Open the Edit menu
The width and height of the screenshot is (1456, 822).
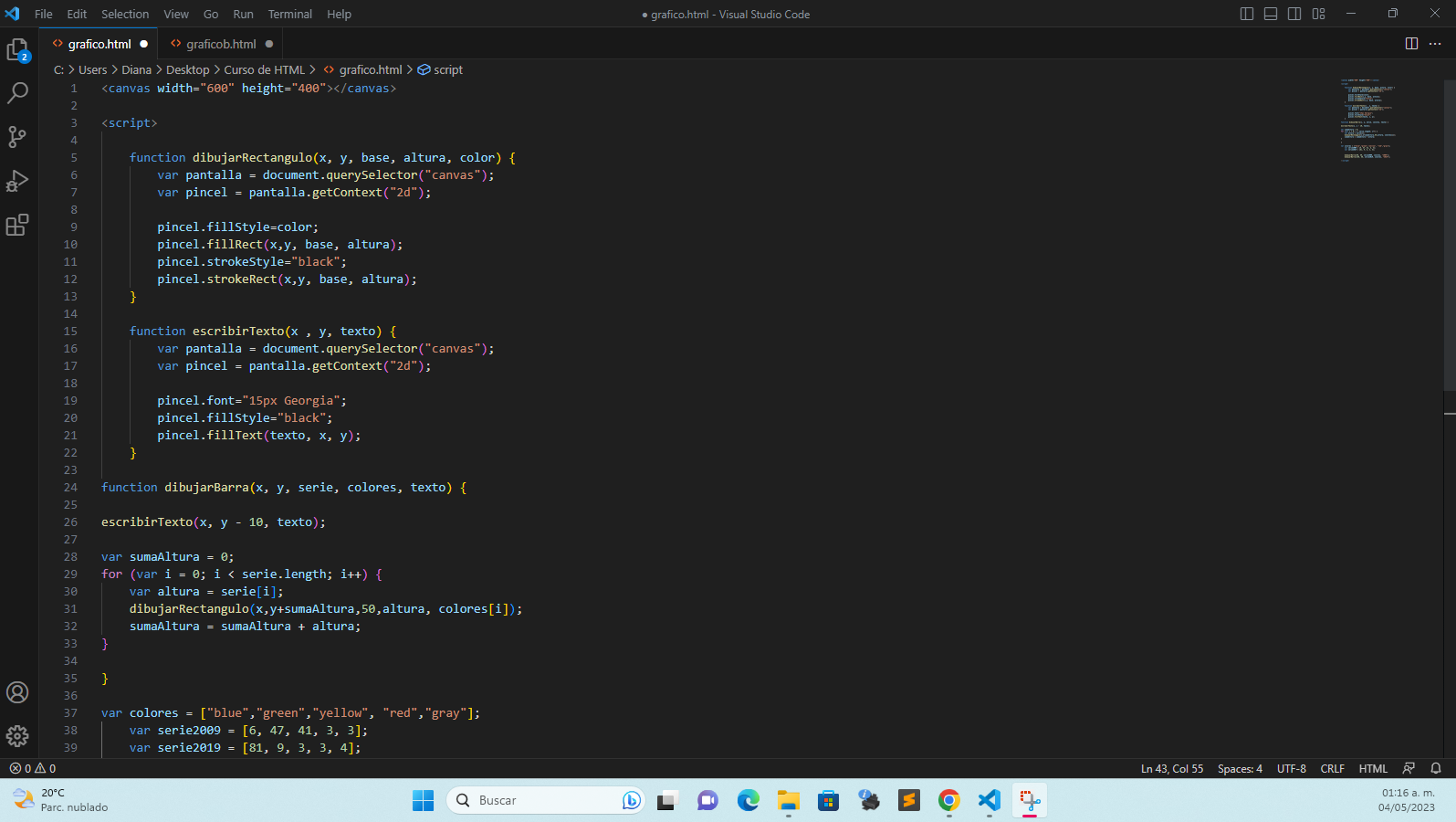[77, 14]
